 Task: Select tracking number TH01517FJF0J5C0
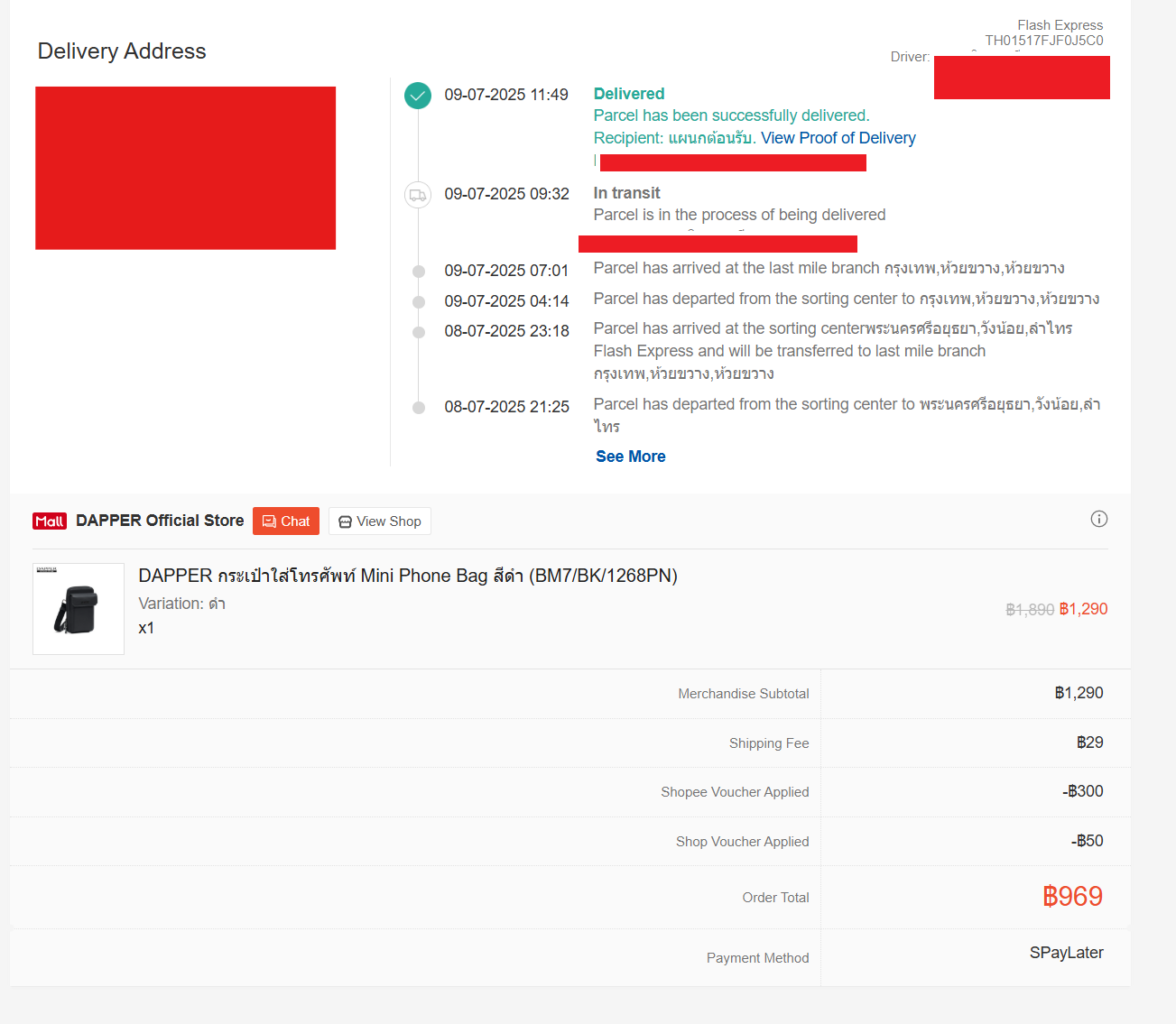click(x=1044, y=41)
